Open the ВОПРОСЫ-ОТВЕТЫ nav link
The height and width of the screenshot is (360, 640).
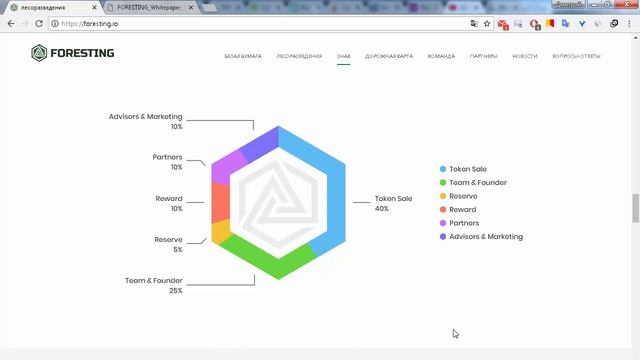pos(576,56)
